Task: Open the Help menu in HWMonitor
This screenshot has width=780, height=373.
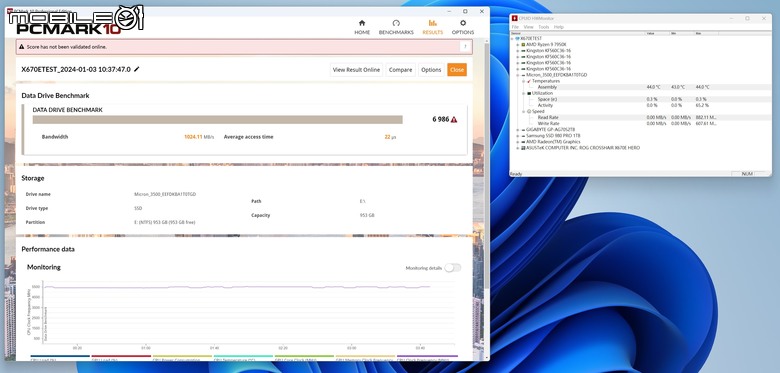Action: click(559, 27)
